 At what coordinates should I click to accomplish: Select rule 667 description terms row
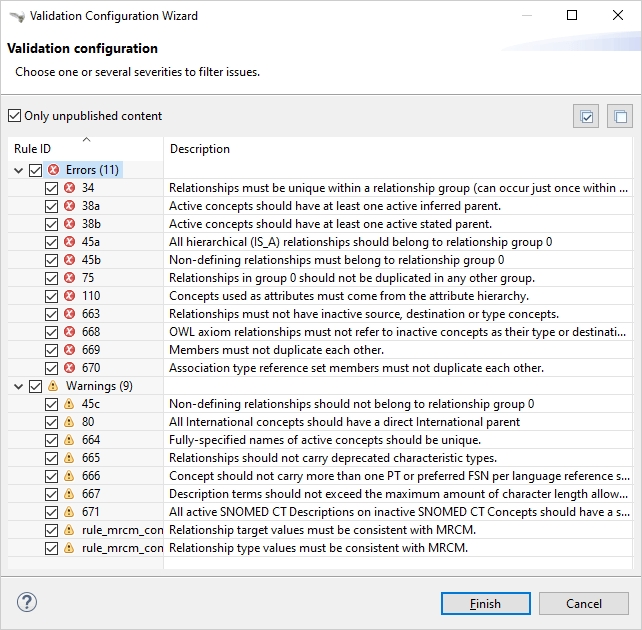click(398, 494)
